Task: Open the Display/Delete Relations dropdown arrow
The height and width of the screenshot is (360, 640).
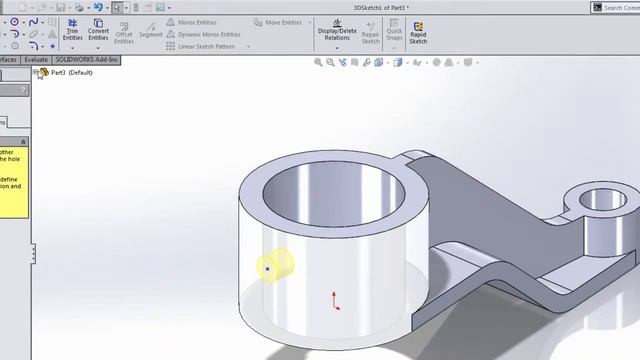Action: click(x=337, y=48)
